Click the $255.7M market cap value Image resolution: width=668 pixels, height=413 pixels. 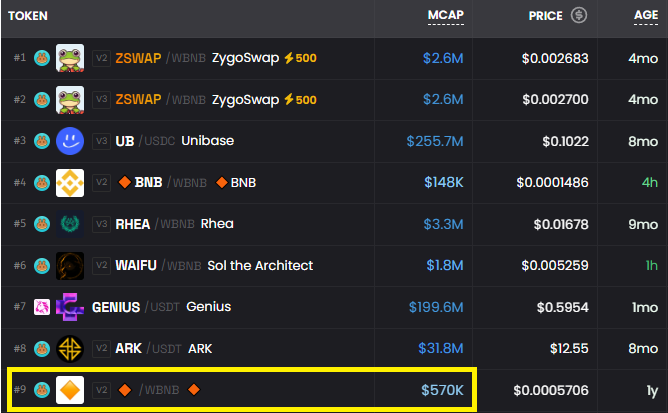click(435, 141)
